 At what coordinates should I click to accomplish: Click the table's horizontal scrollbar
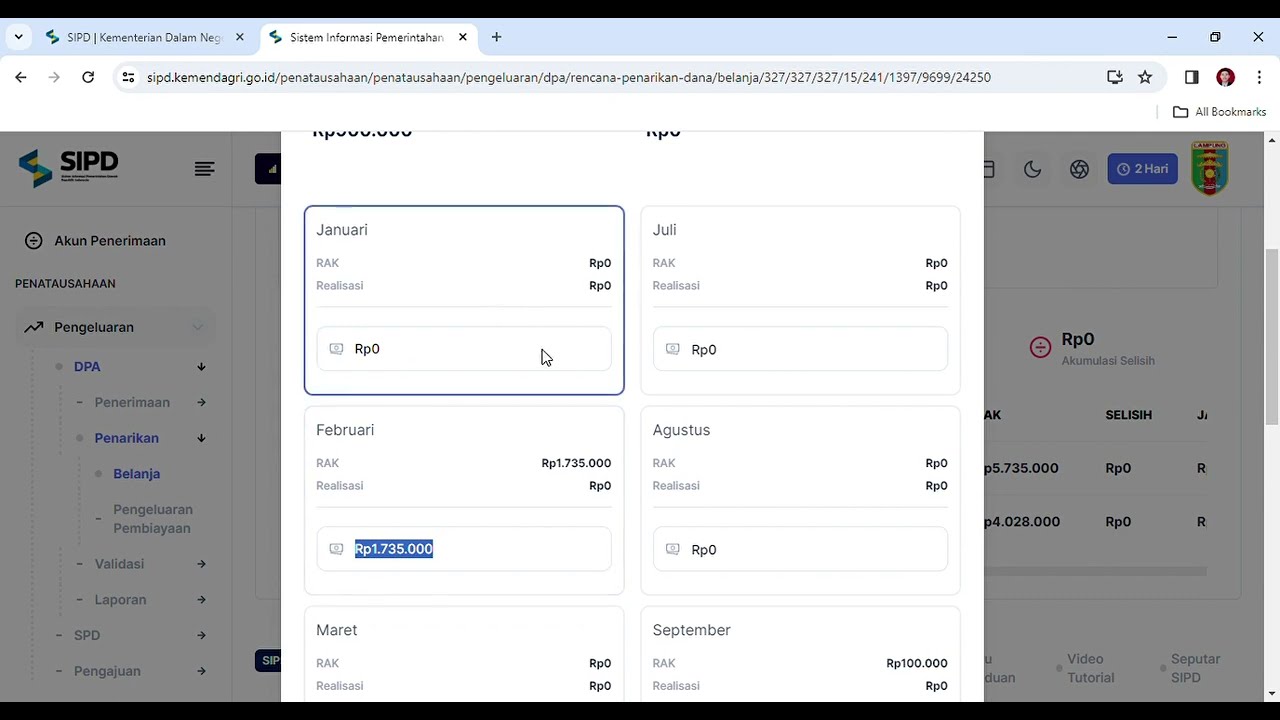[x=1095, y=571]
